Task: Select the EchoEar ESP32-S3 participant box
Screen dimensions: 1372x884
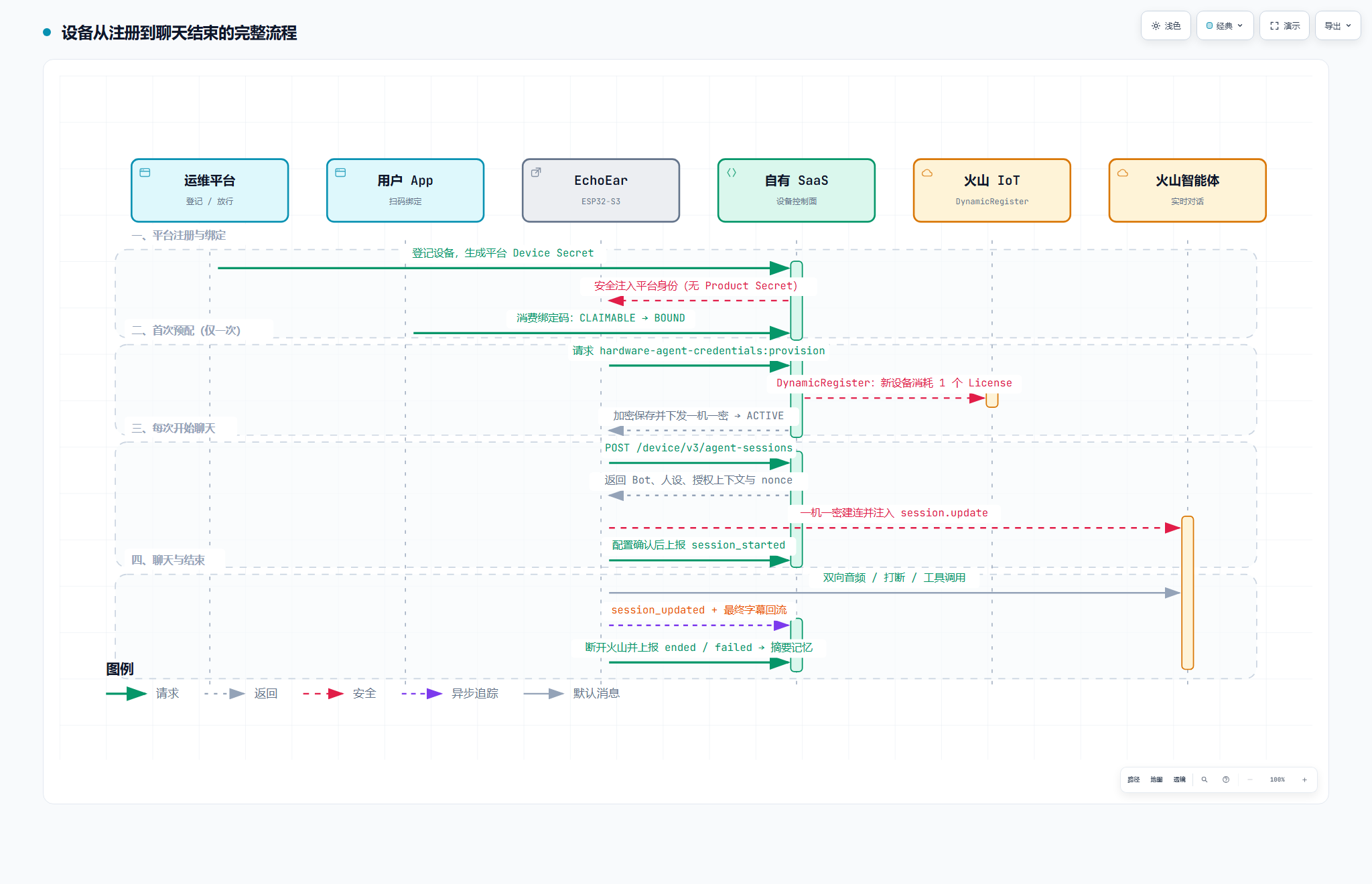Action: [x=601, y=190]
